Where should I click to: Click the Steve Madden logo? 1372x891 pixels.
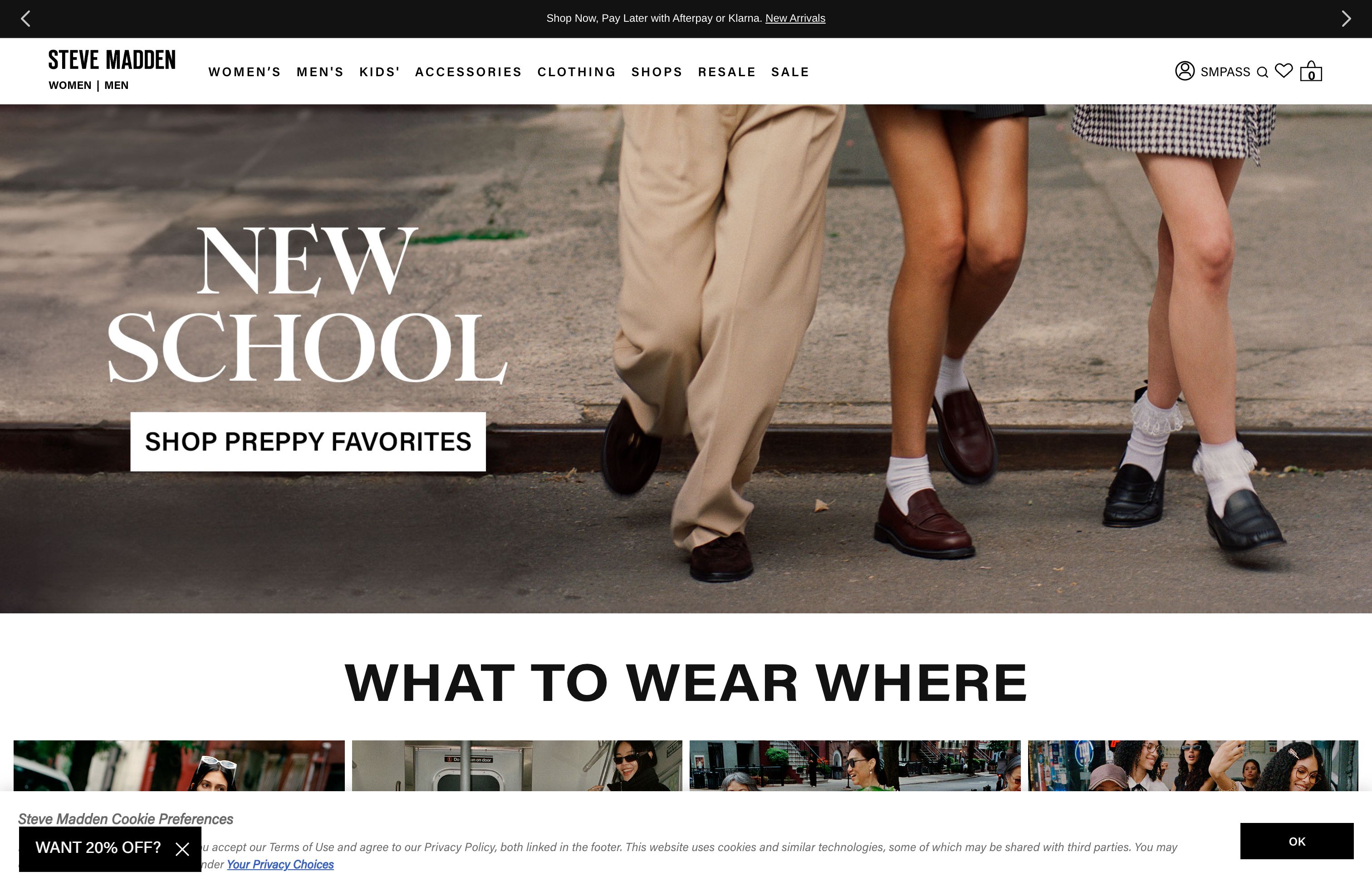[112, 59]
